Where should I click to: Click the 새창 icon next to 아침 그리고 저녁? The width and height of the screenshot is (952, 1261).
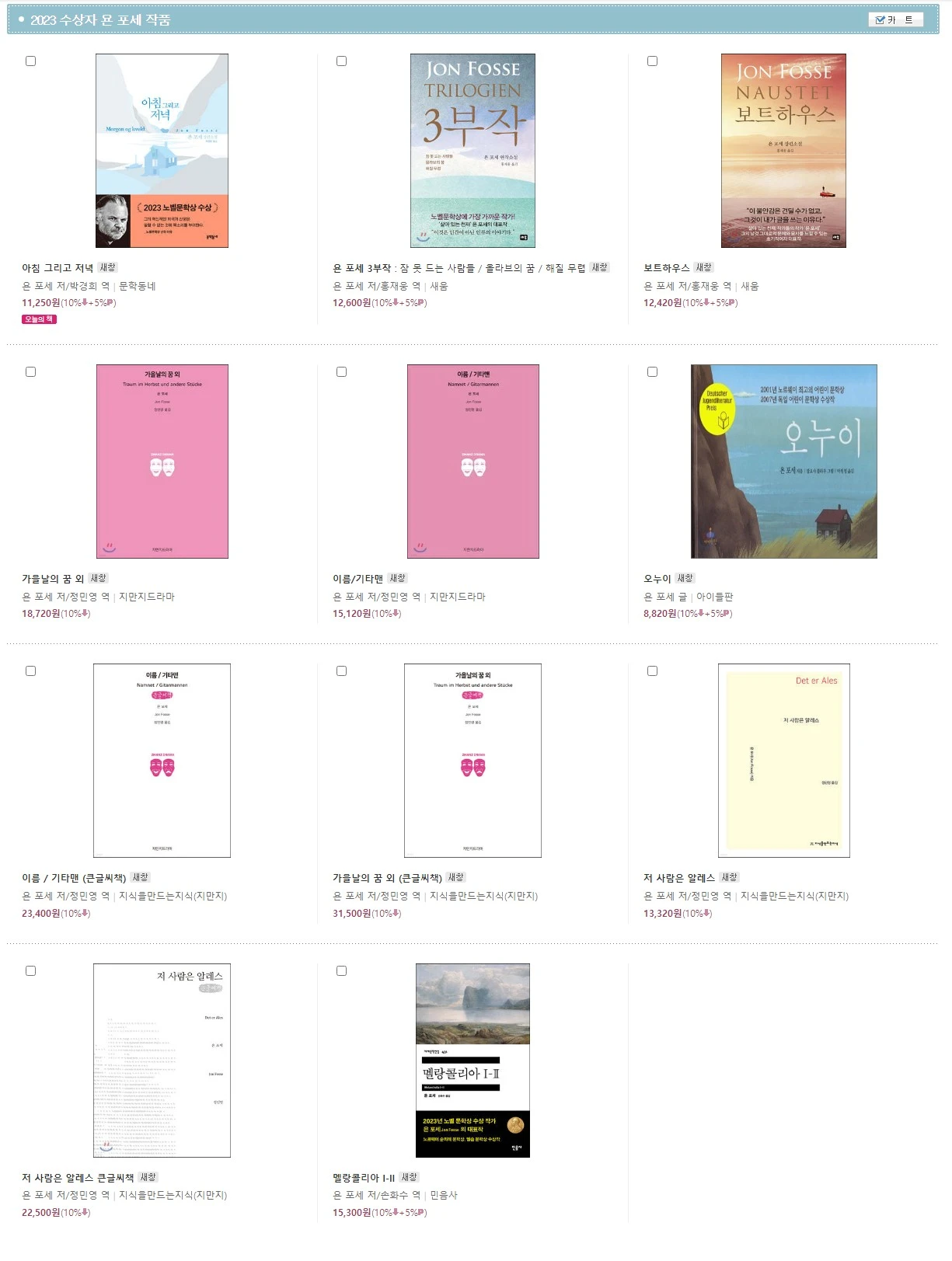pos(107,267)
